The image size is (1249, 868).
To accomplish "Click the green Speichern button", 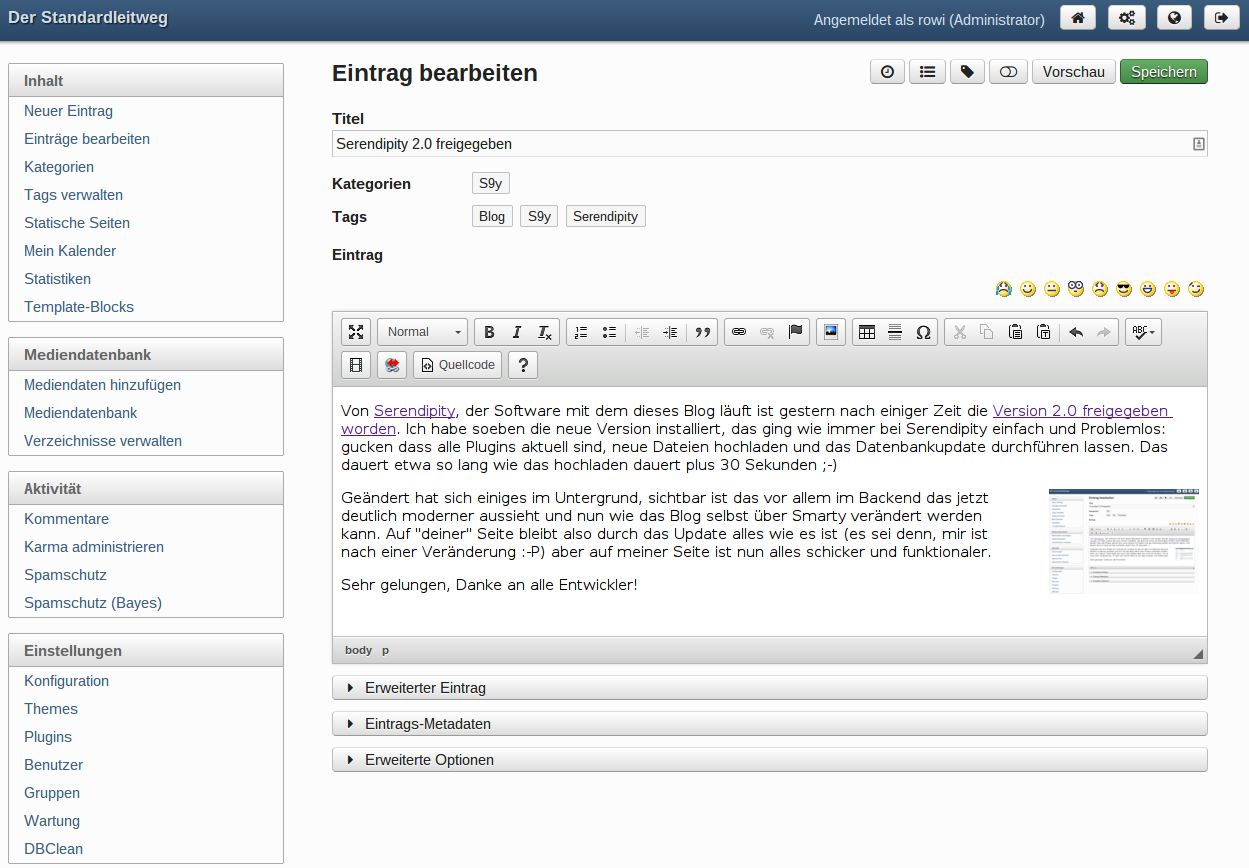I will click(1163, 72).
